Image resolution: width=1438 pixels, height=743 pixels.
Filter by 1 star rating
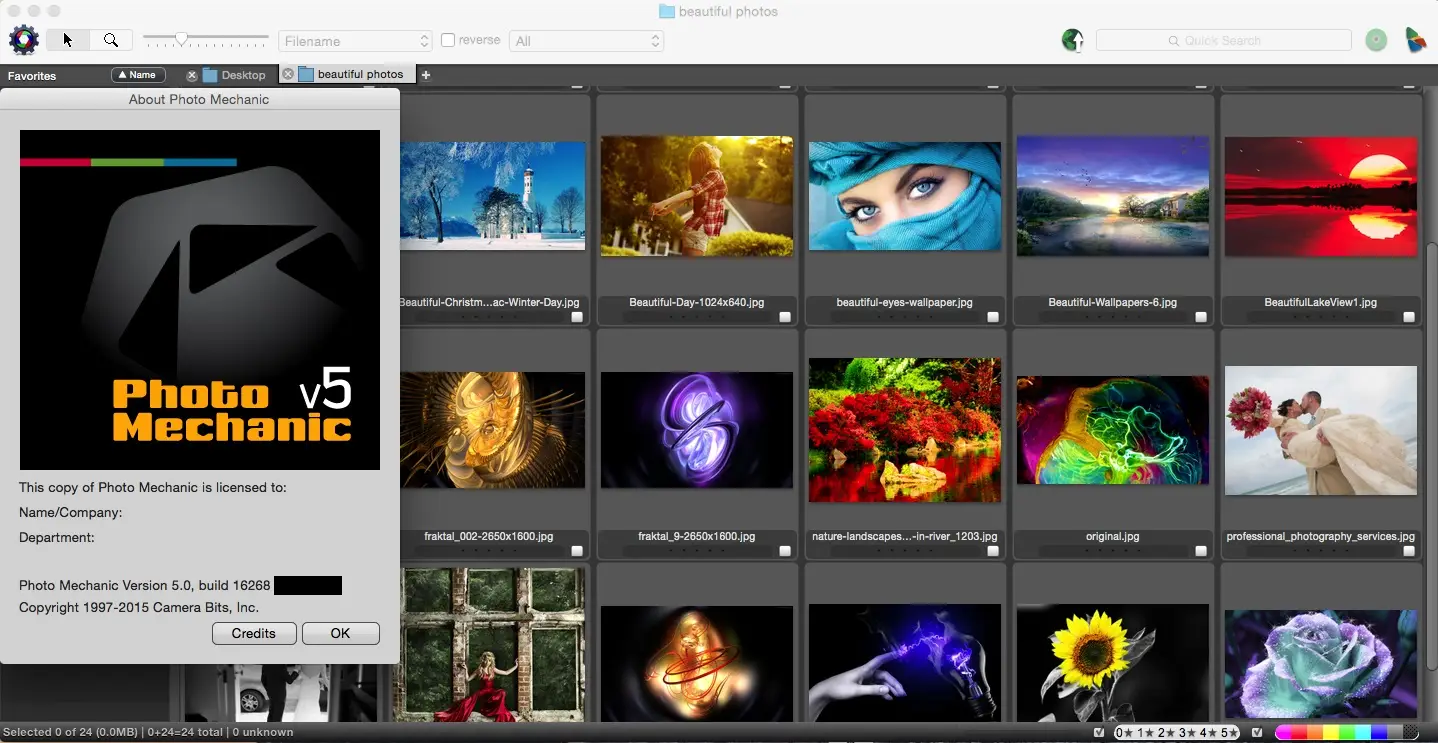(1146, 733)
